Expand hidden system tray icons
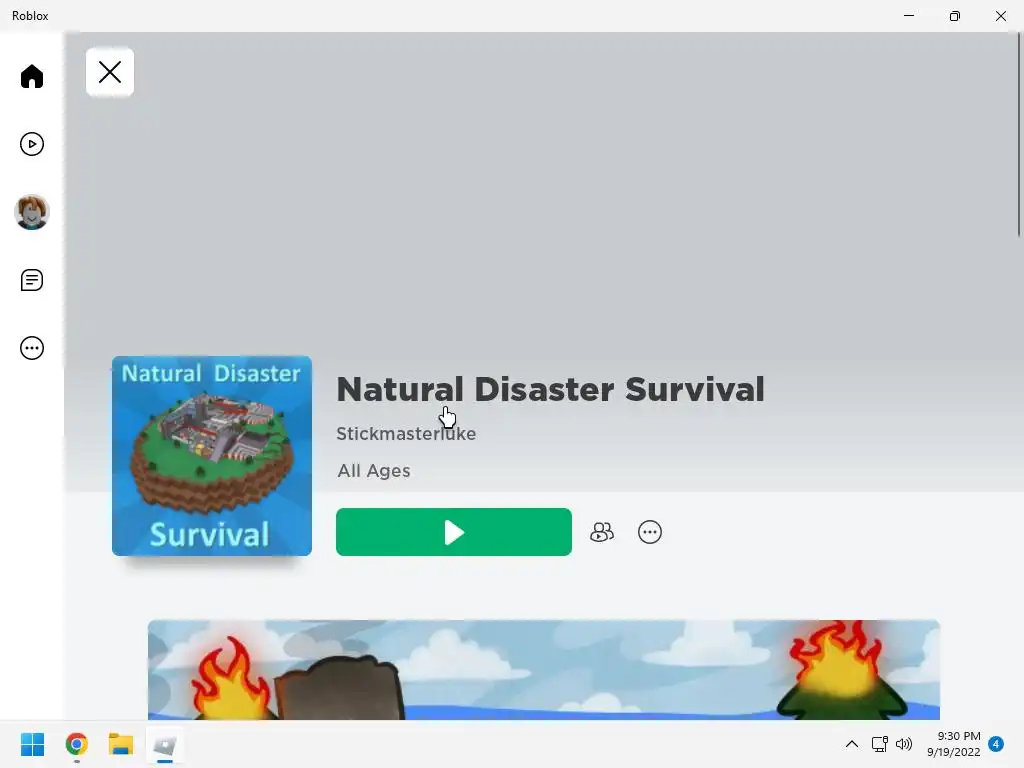The image size is (1024, 768). click(x=852, y=744)
